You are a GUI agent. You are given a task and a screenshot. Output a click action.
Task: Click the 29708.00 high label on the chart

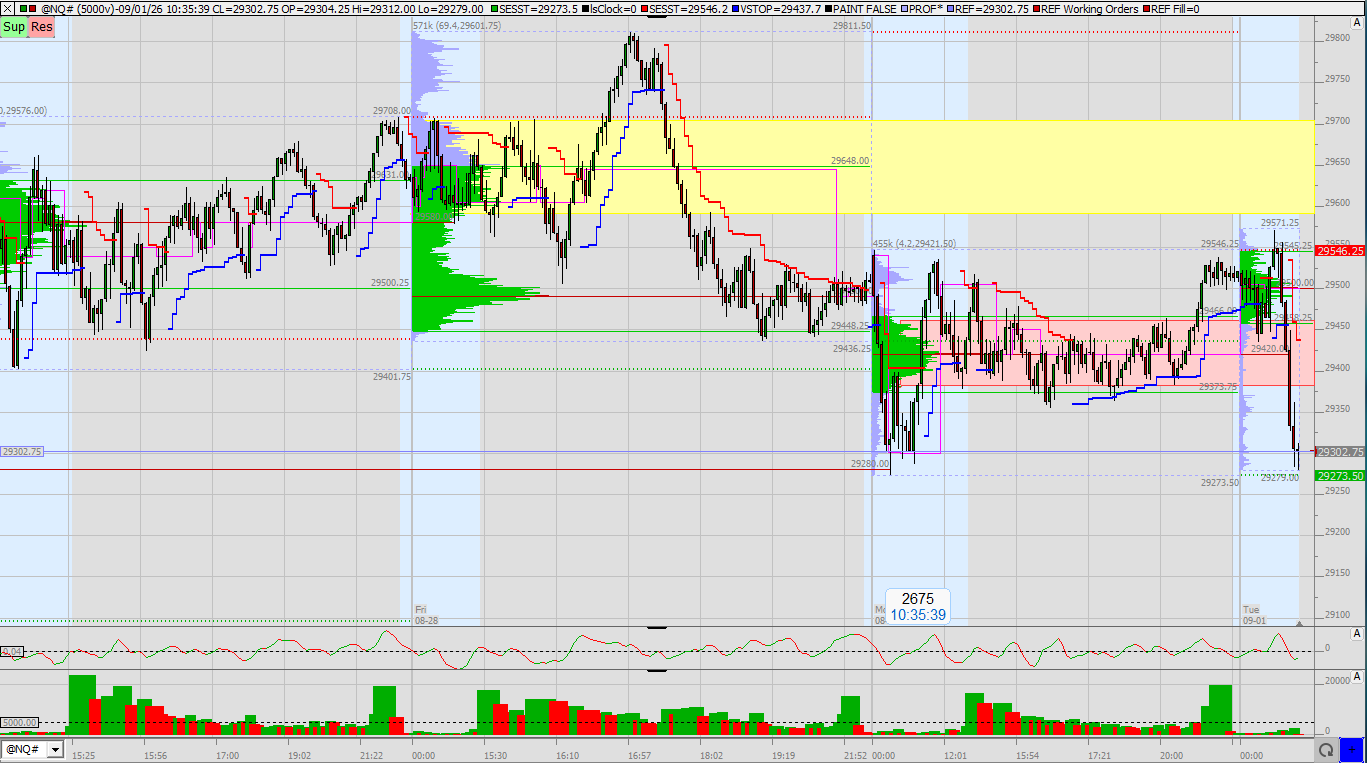(x=391, y=112)
